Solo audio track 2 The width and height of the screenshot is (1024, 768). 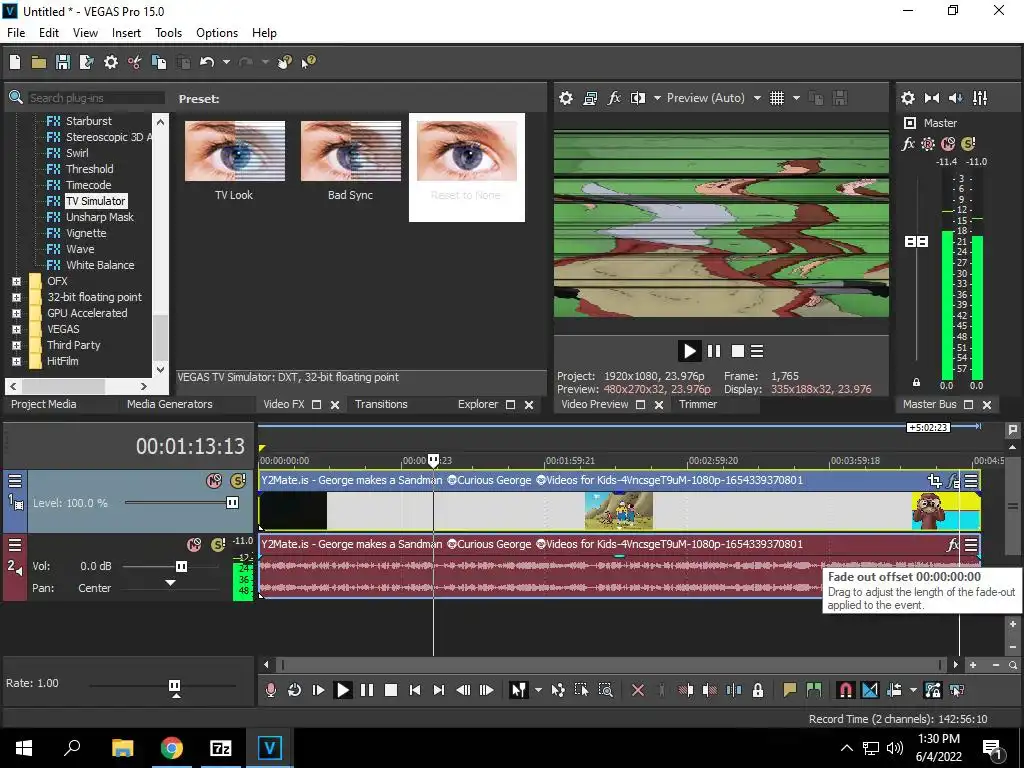click(x=218, y=545)
